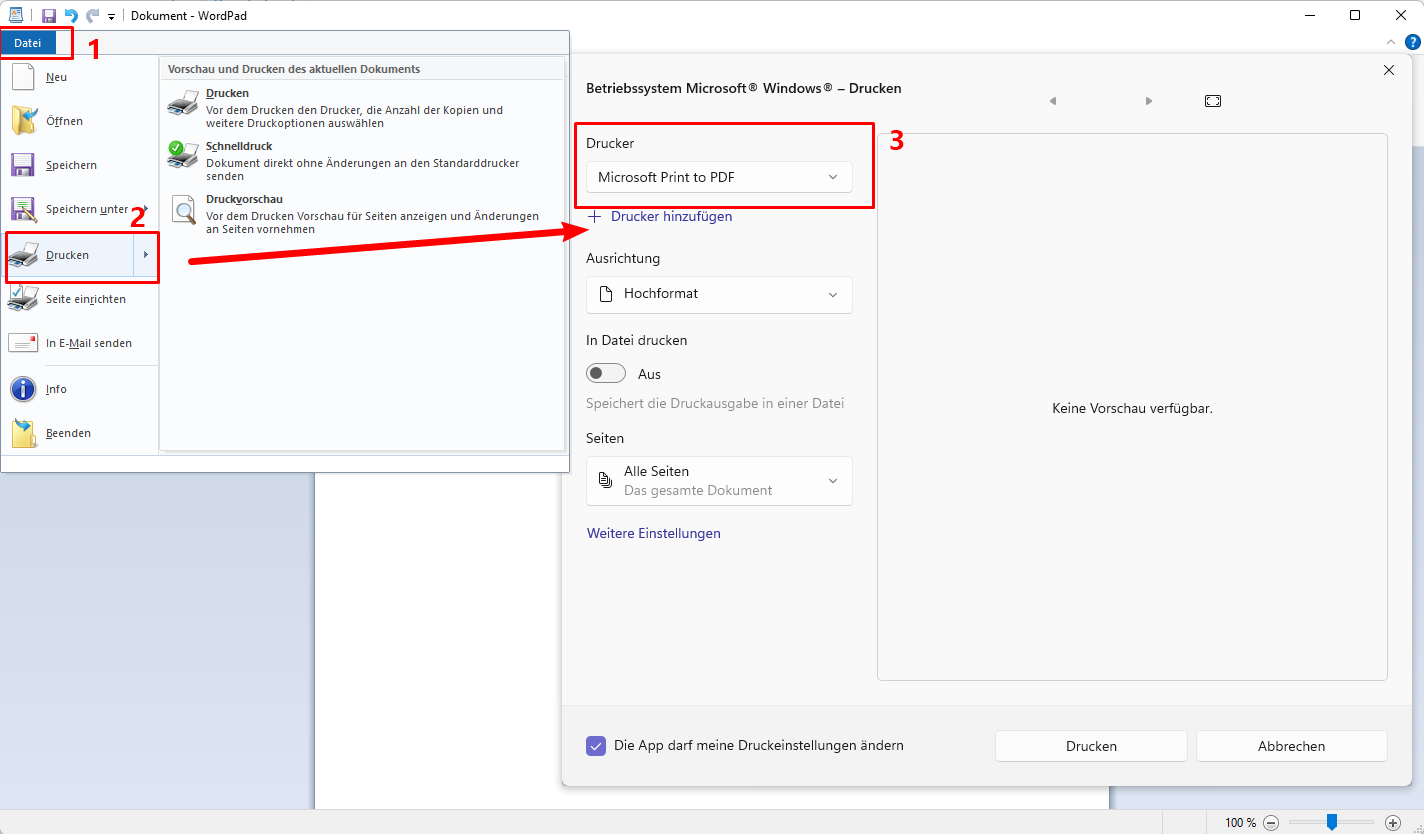Maximize the WordPad window

[x=1355, y=15]
